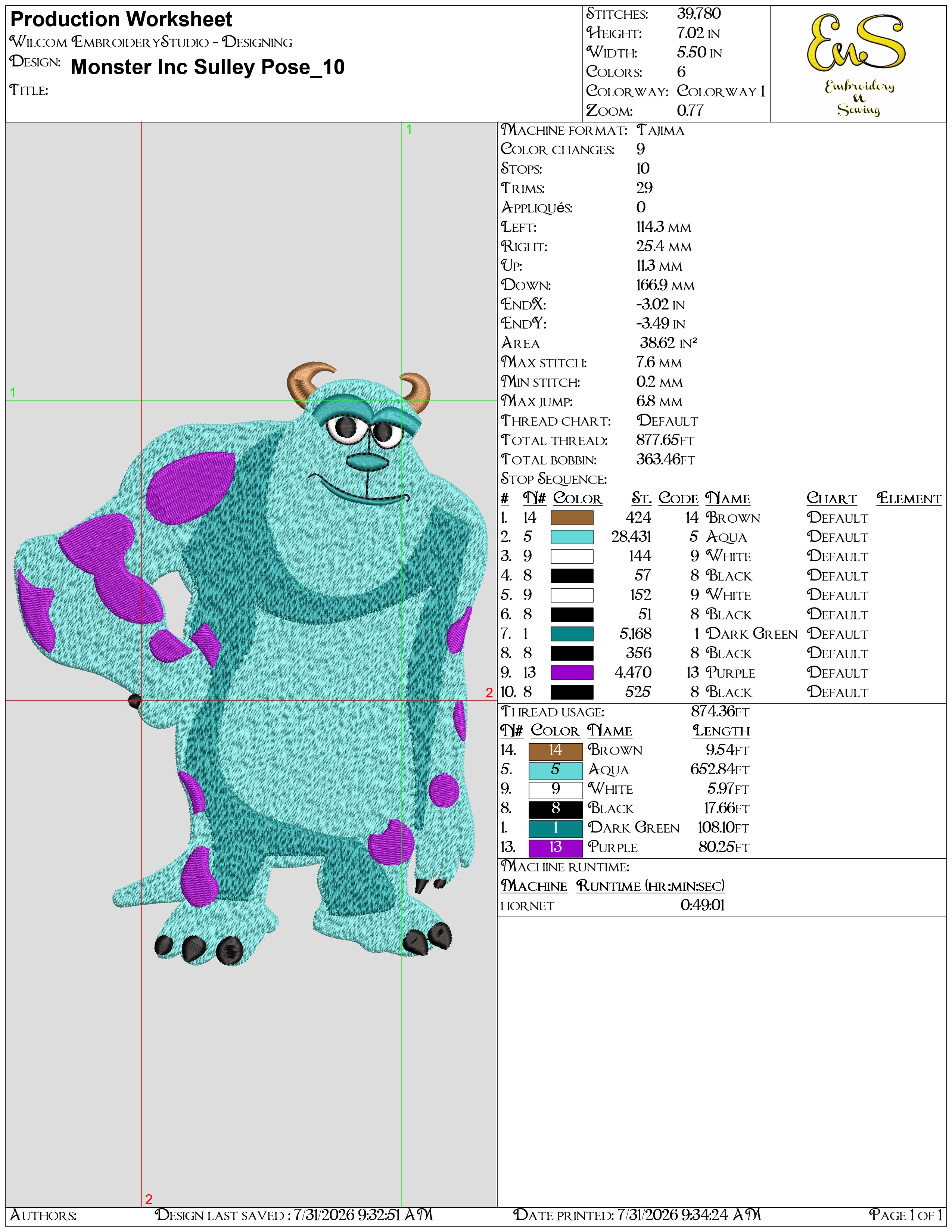Select the dark green stitch count "5,168"

[x=636, y=634]
